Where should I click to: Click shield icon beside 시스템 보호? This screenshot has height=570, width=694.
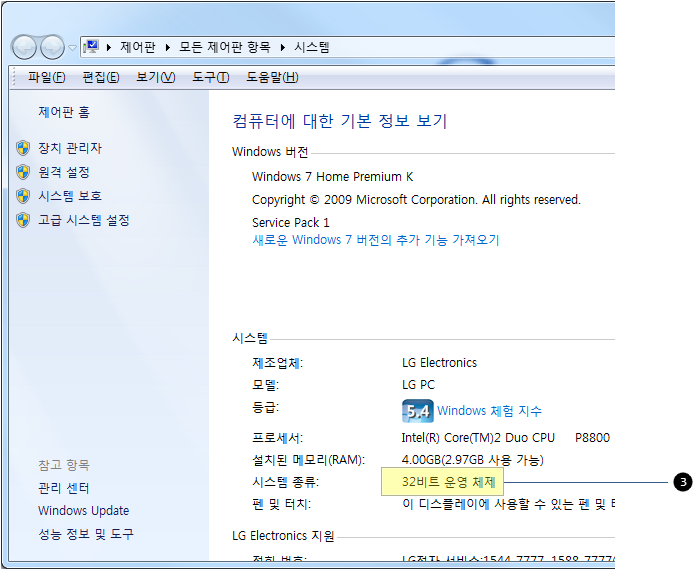point(23,196)
